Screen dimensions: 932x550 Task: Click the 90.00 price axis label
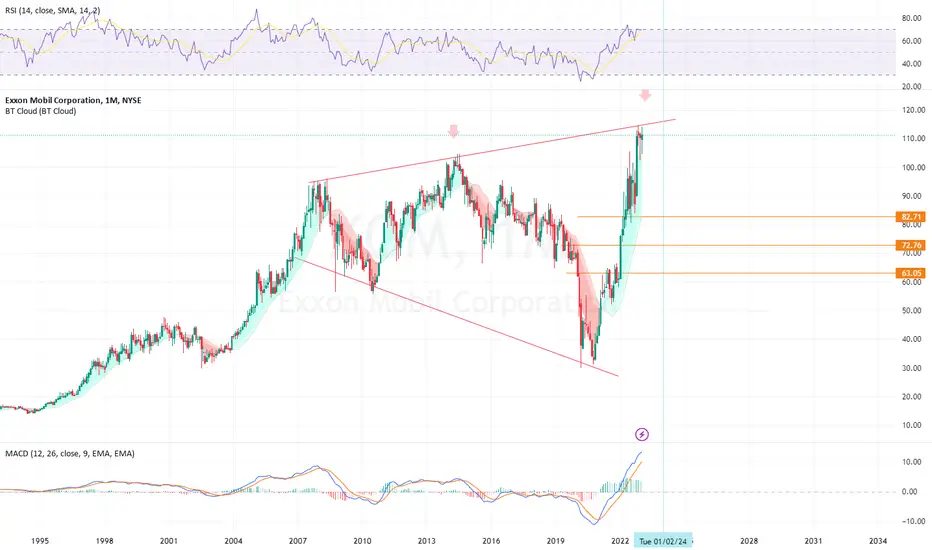click(x=914, y=196)
